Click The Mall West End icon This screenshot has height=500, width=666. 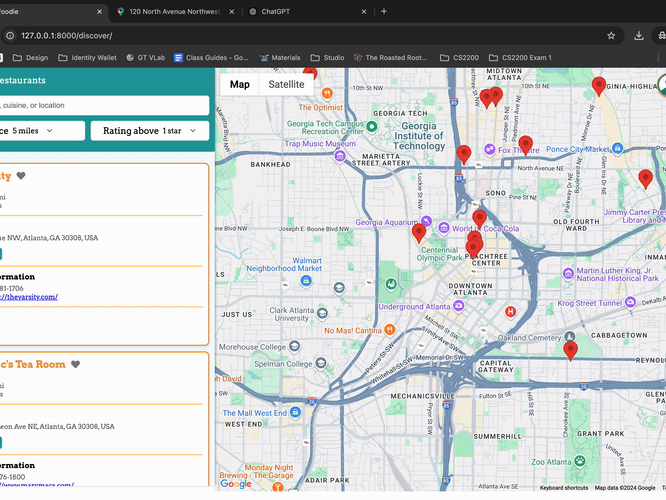pyautogui.click(x=296, y=412)
